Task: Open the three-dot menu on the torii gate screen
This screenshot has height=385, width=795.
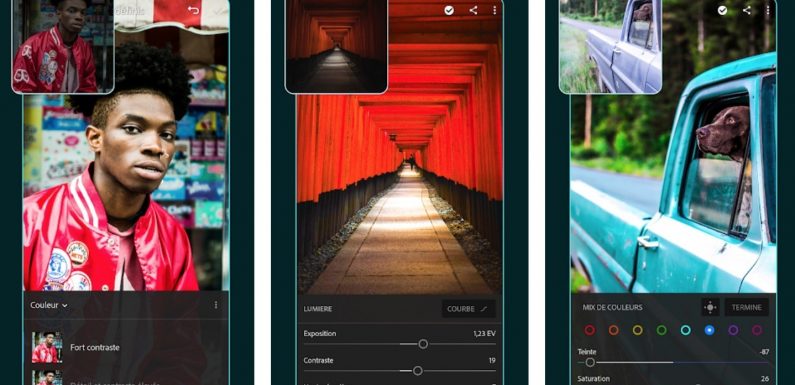Action: (x=495, y=10)
